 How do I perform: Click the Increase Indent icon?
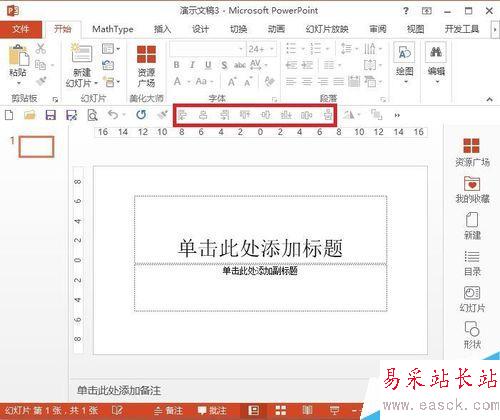click(x=307, y=65)
